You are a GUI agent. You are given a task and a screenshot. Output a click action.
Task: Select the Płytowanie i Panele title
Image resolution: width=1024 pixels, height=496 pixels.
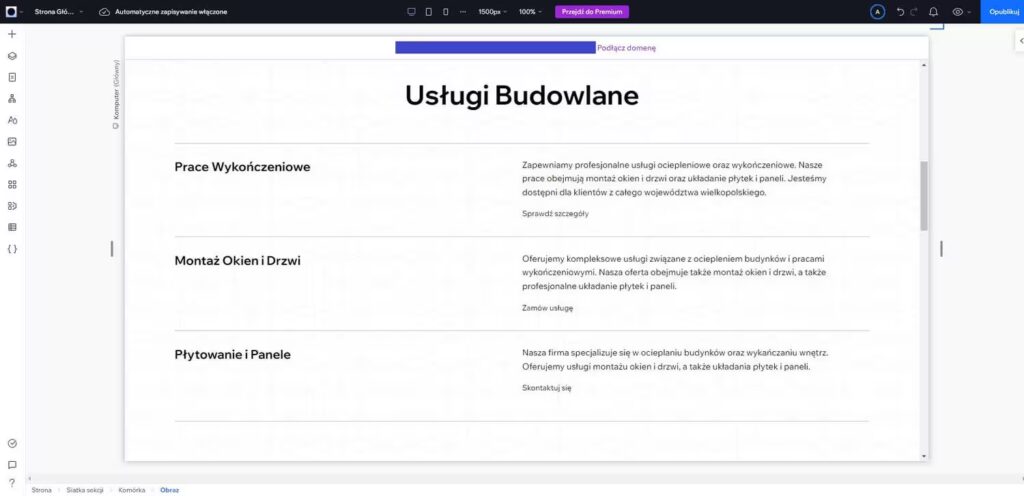232,355
